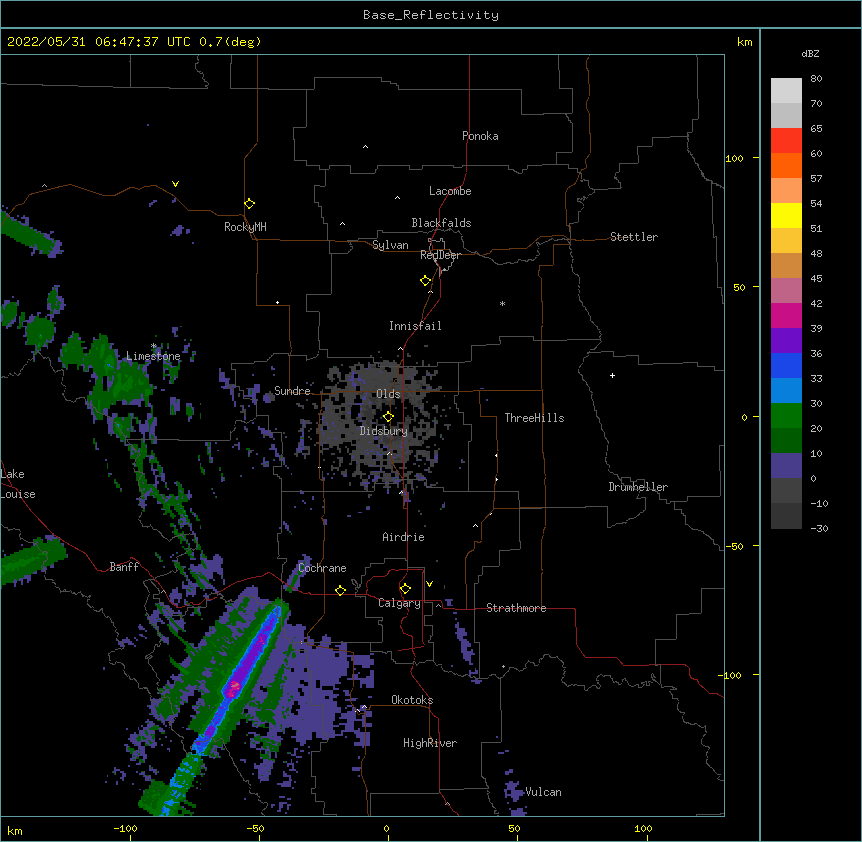
Task: Click the Limestone label
Action: point(153,356)
